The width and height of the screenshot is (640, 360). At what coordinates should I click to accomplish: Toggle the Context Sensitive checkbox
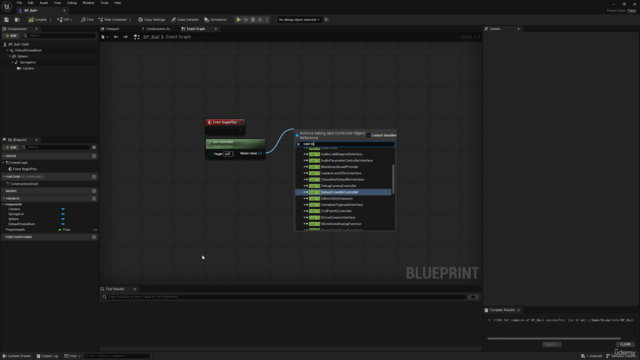pyautogui.click(x=369, y=136)
